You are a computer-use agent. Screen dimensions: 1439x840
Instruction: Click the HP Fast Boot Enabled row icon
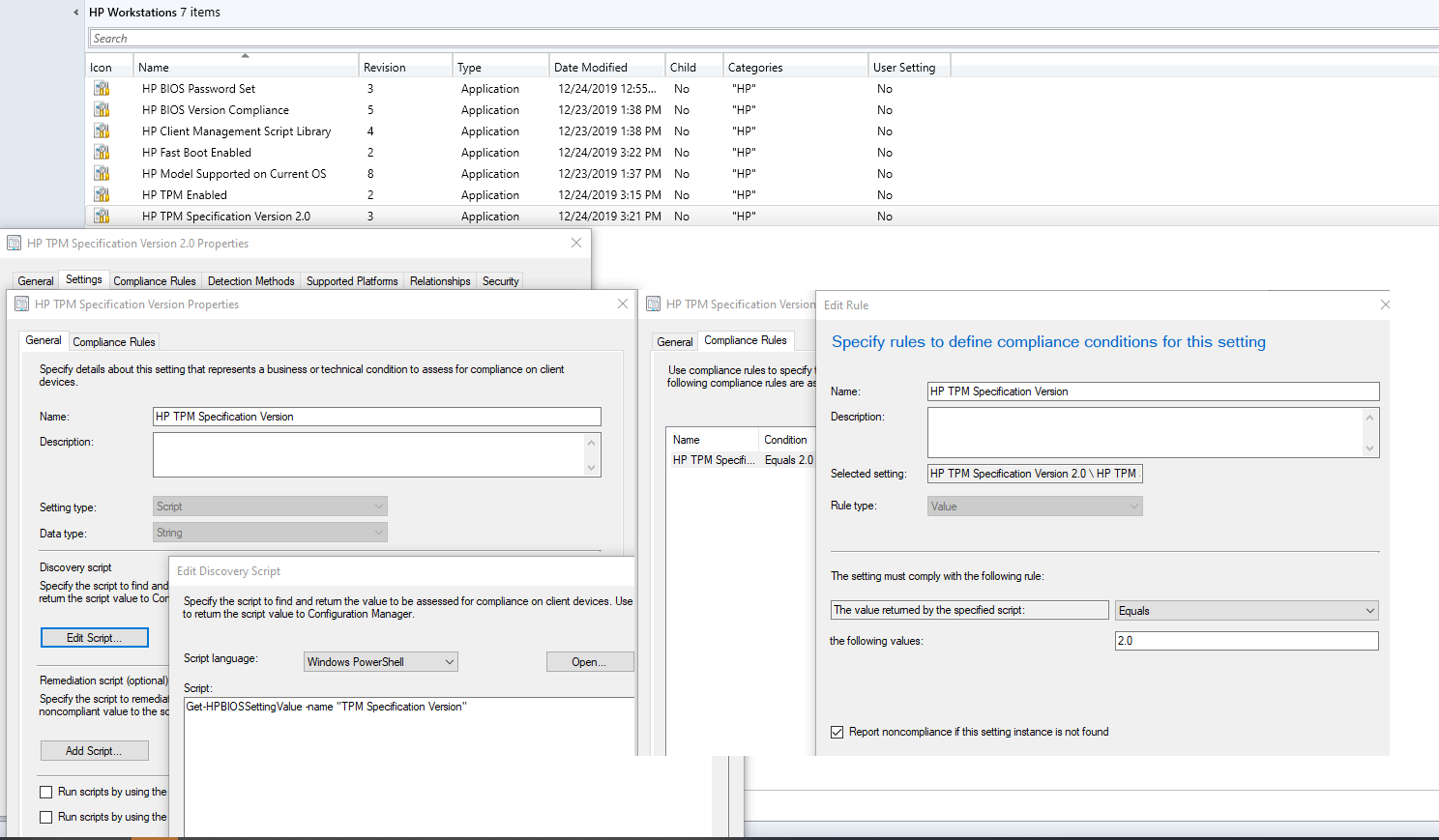click(x=102, y=152)
